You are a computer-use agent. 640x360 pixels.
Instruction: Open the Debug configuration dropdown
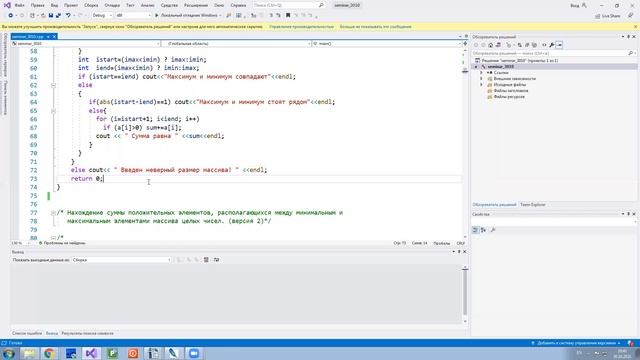102,16
